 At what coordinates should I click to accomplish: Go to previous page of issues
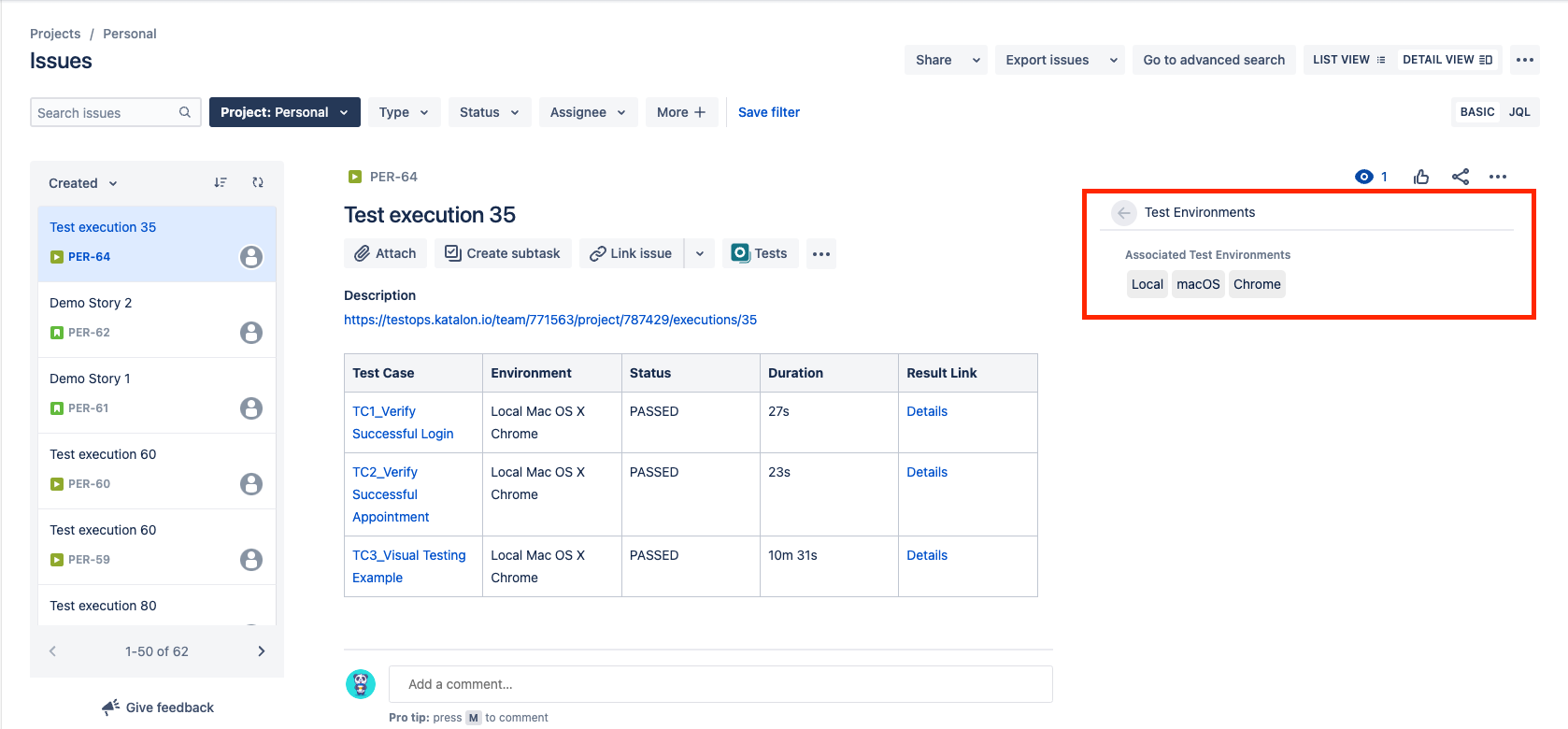52,651
